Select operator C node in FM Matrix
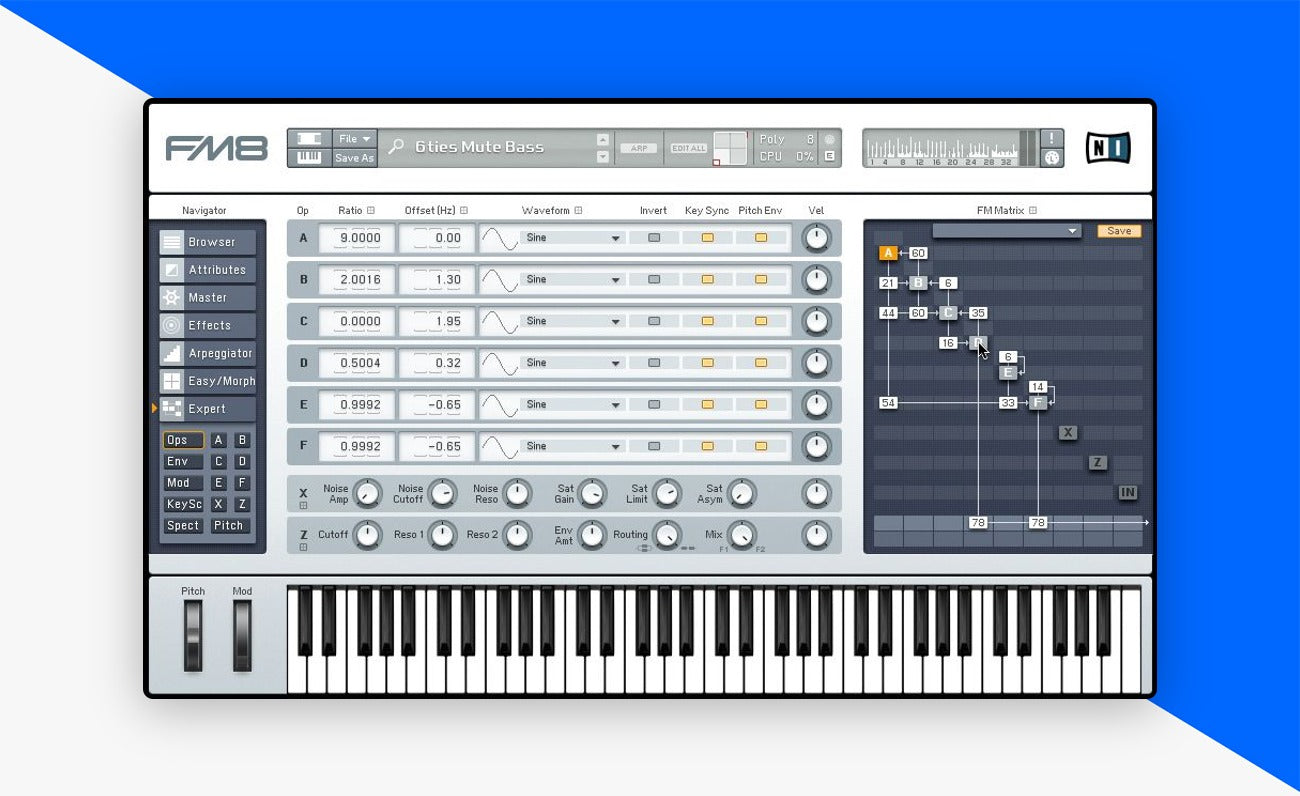Image resolution: width=1300 pixels, height=796 pixels. click(x=948, y=313)
